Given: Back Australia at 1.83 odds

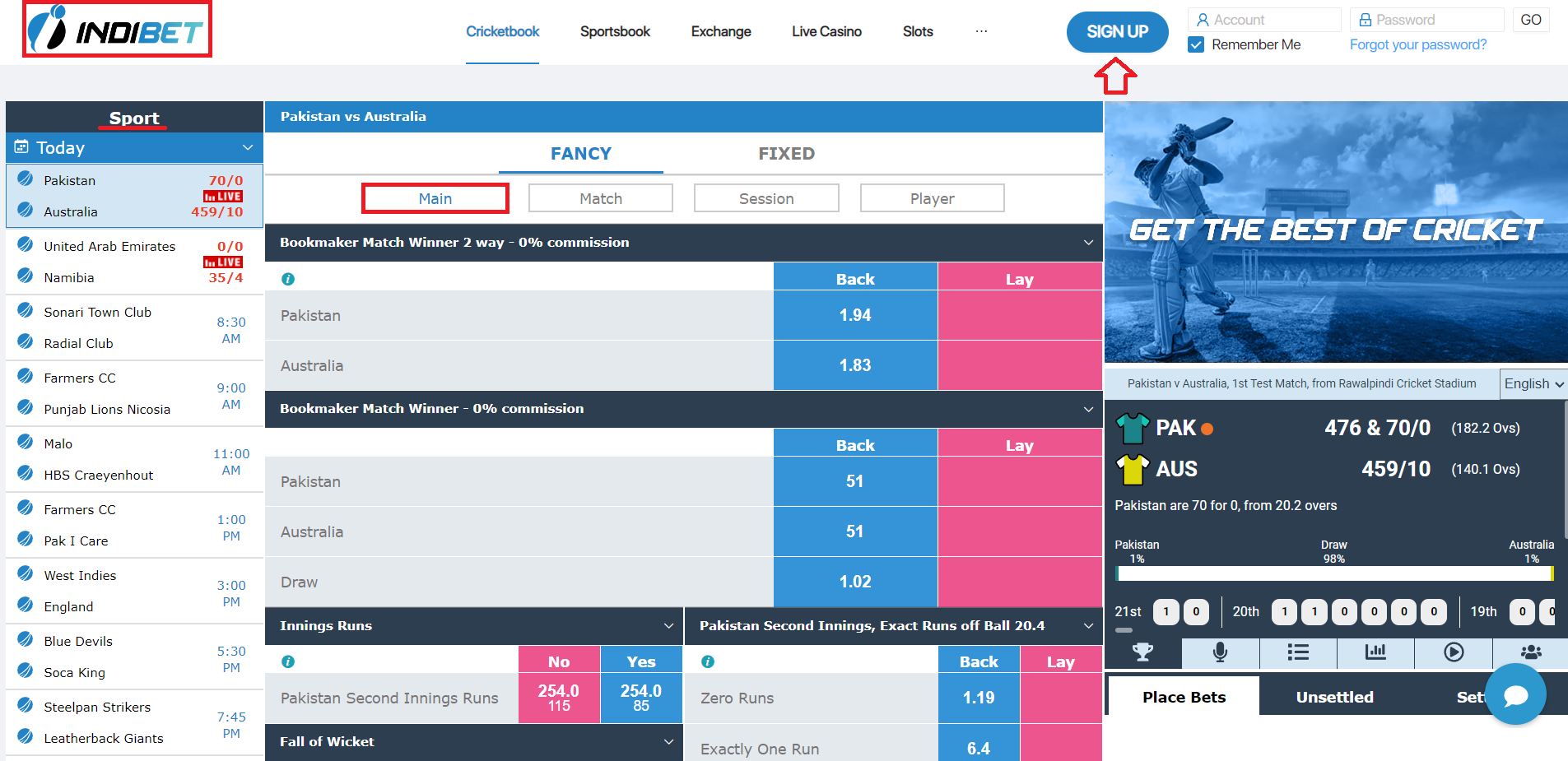Looking at the screenshot, I should coord(855,365).
